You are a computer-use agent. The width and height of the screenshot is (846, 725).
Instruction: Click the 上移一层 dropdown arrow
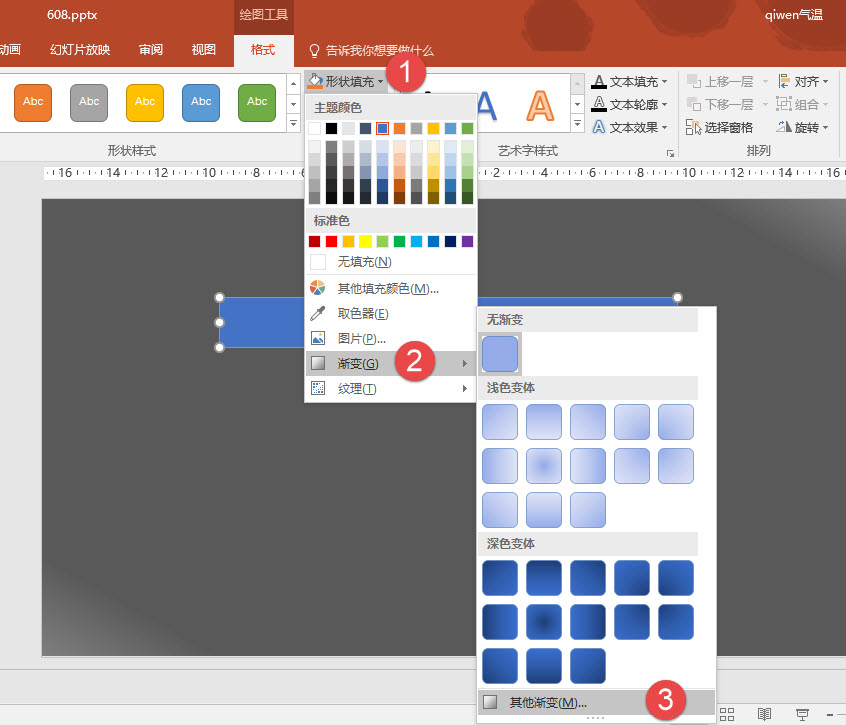pyautogui.click(x=765, y=82)
